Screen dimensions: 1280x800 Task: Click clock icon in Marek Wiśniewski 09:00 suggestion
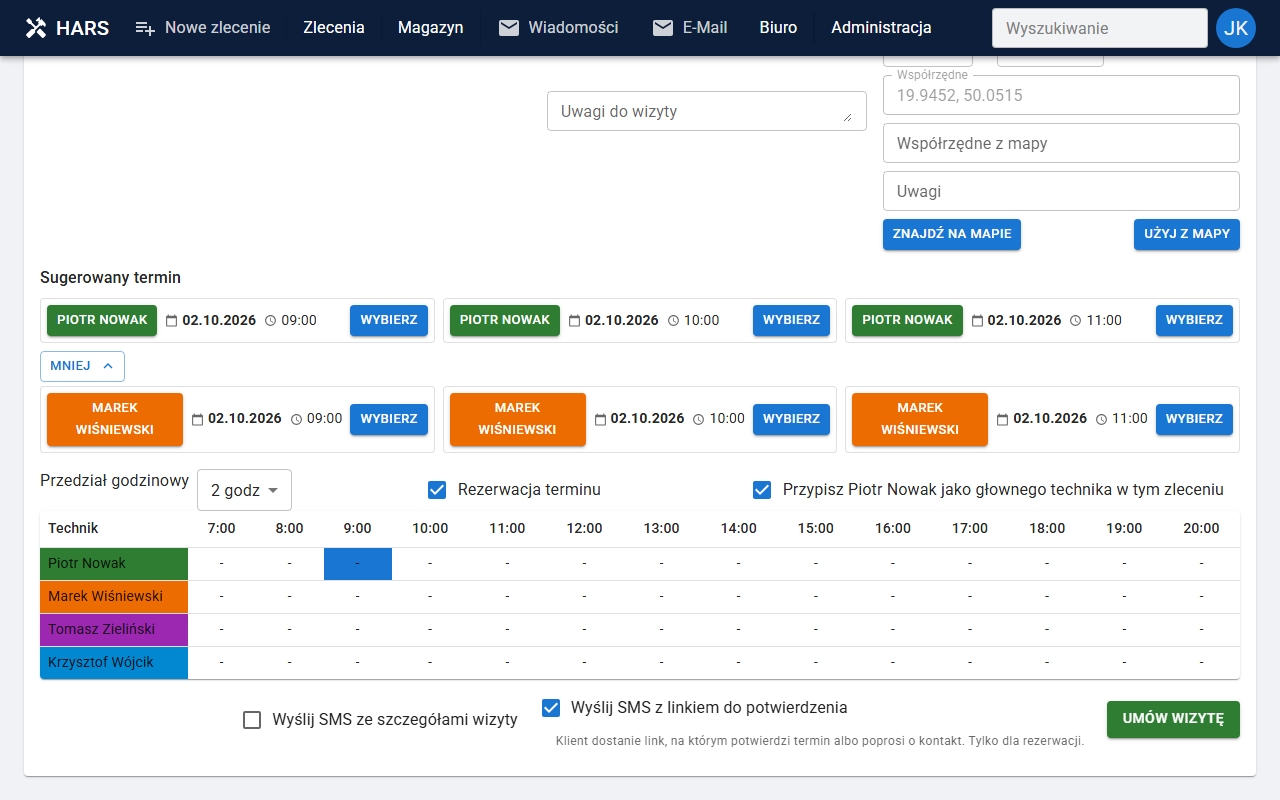(x=296, y=419)
